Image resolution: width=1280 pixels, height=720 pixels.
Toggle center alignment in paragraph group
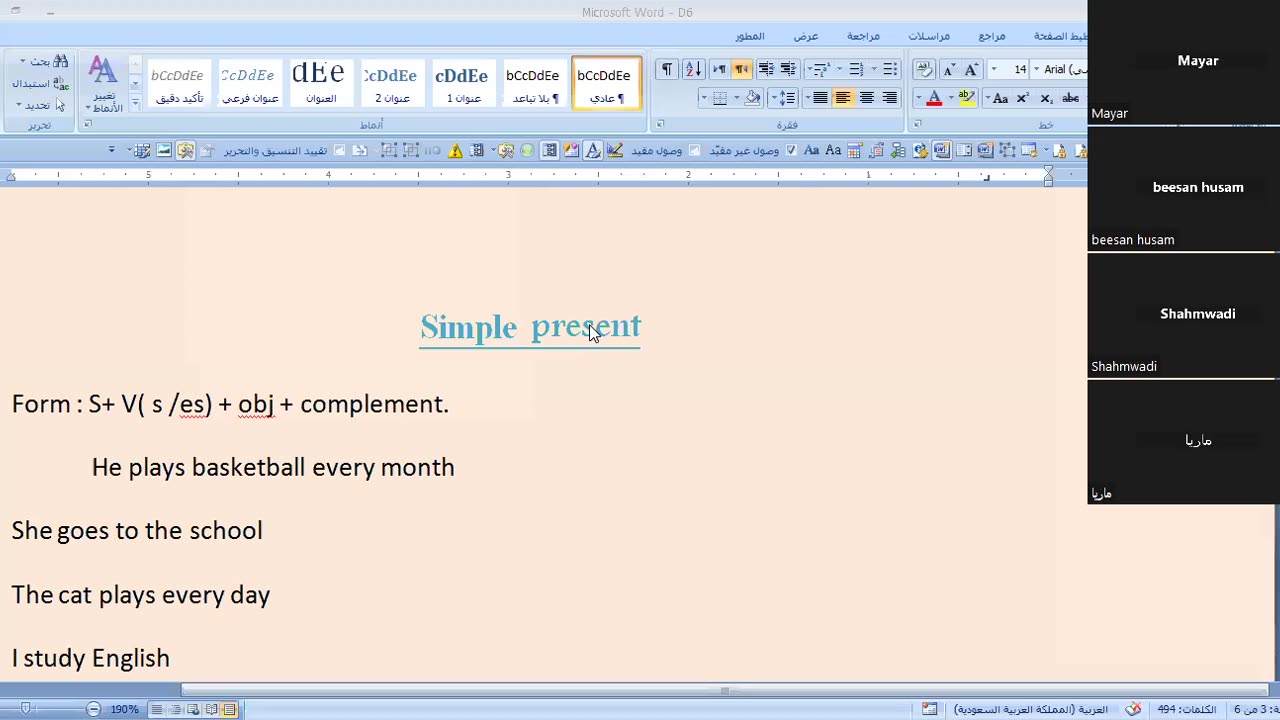tap(866, 98)
